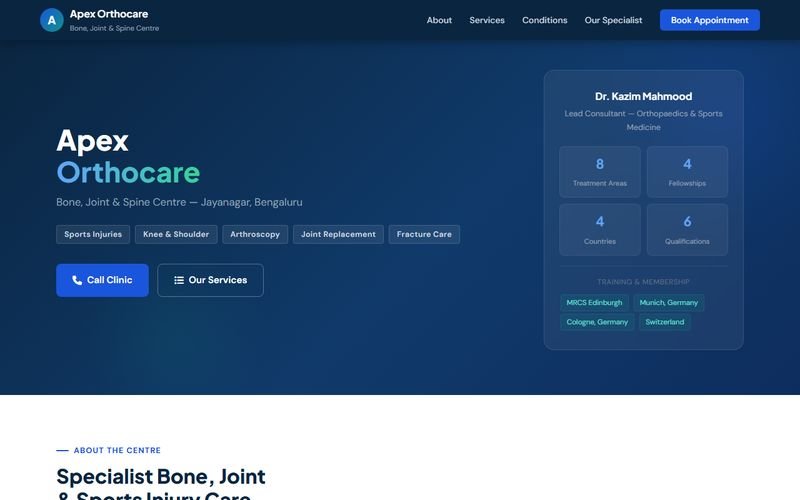The height and width of the screenshot is (500, 800).
Task: Click the Cologne, Germany badge
Action: 597,322
